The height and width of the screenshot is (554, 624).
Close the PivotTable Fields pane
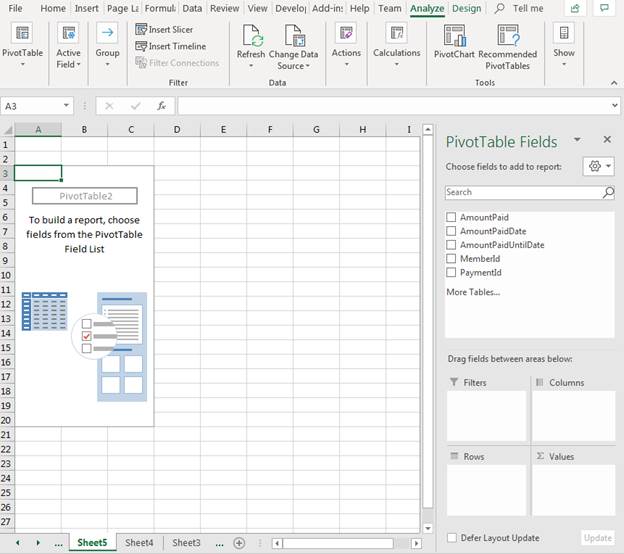click(x=607, y=139)
